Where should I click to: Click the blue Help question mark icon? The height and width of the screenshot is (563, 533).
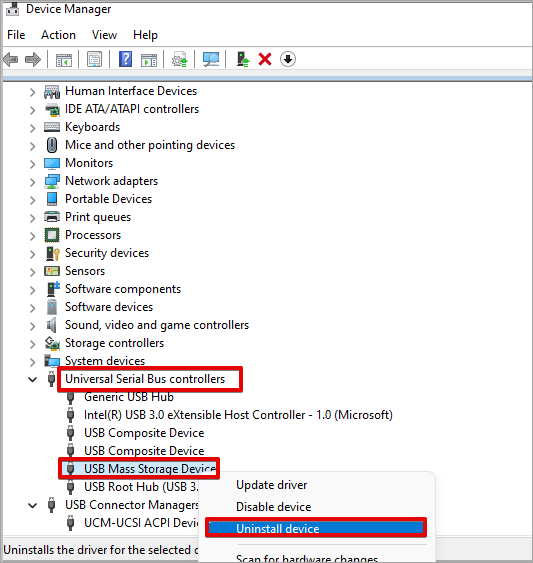point(125,59)
